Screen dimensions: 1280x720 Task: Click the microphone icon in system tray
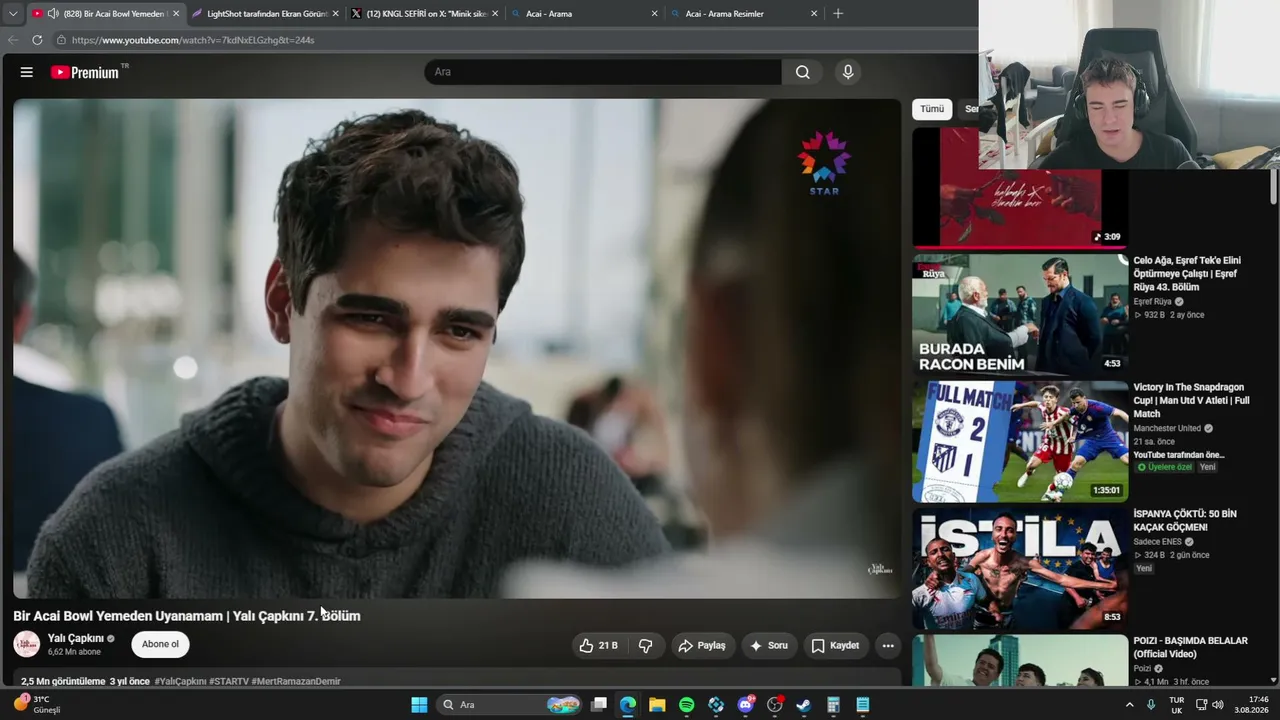(1151, 705)
